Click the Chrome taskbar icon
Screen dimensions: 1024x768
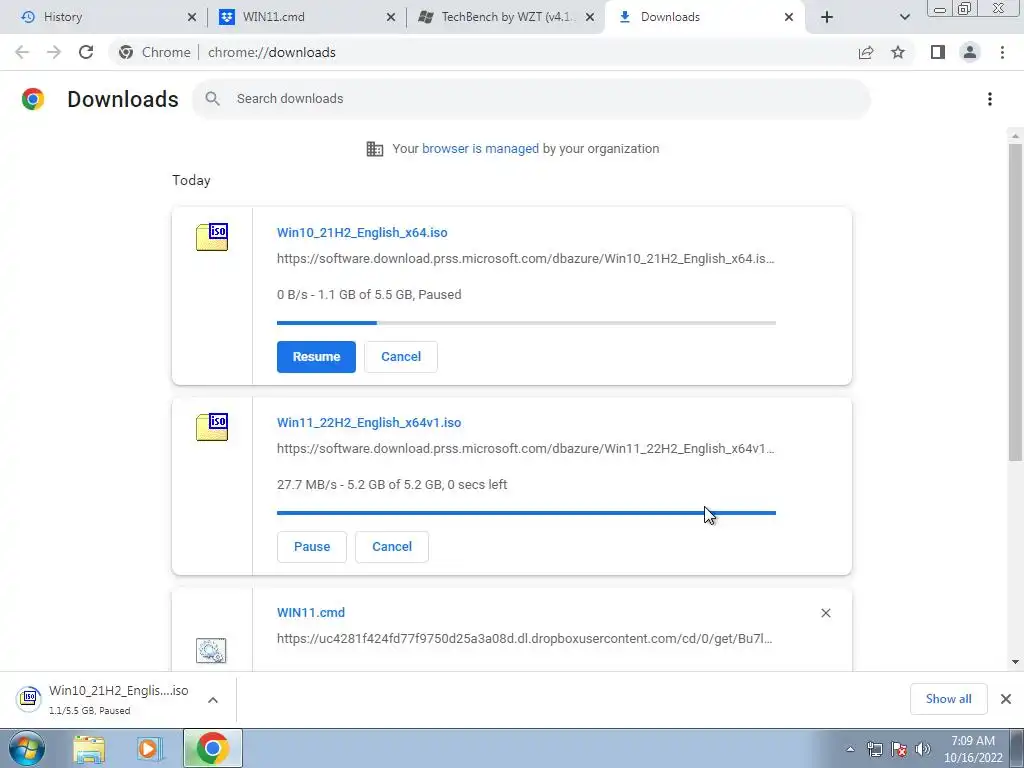coord(212,748)
